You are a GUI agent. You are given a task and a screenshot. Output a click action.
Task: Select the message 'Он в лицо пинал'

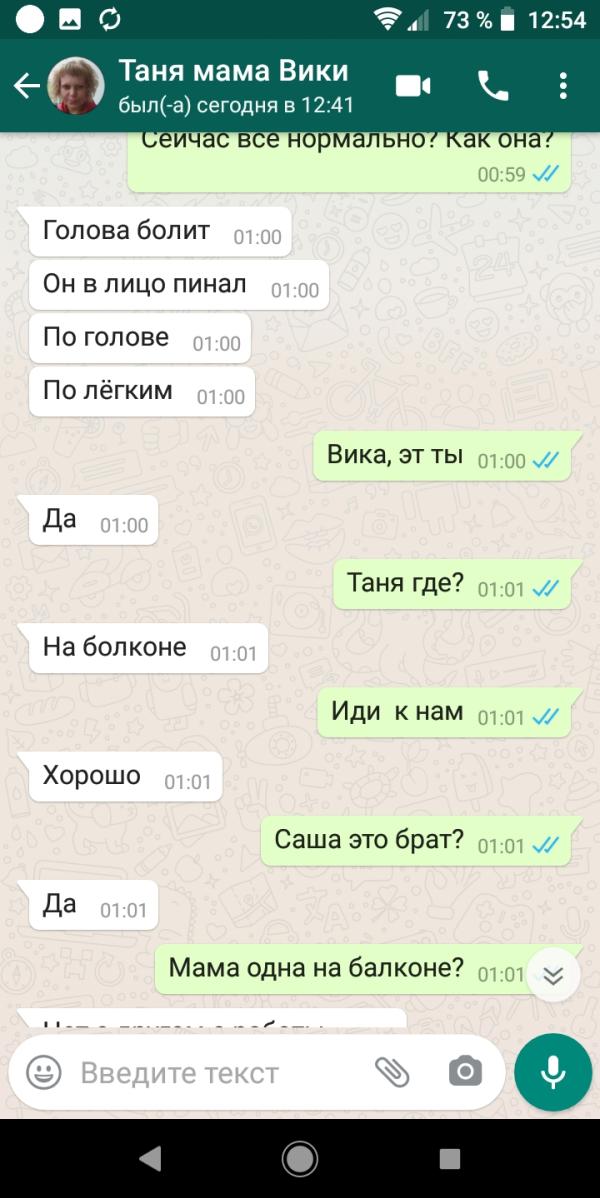pyautogui.click(x=179, y=285)
